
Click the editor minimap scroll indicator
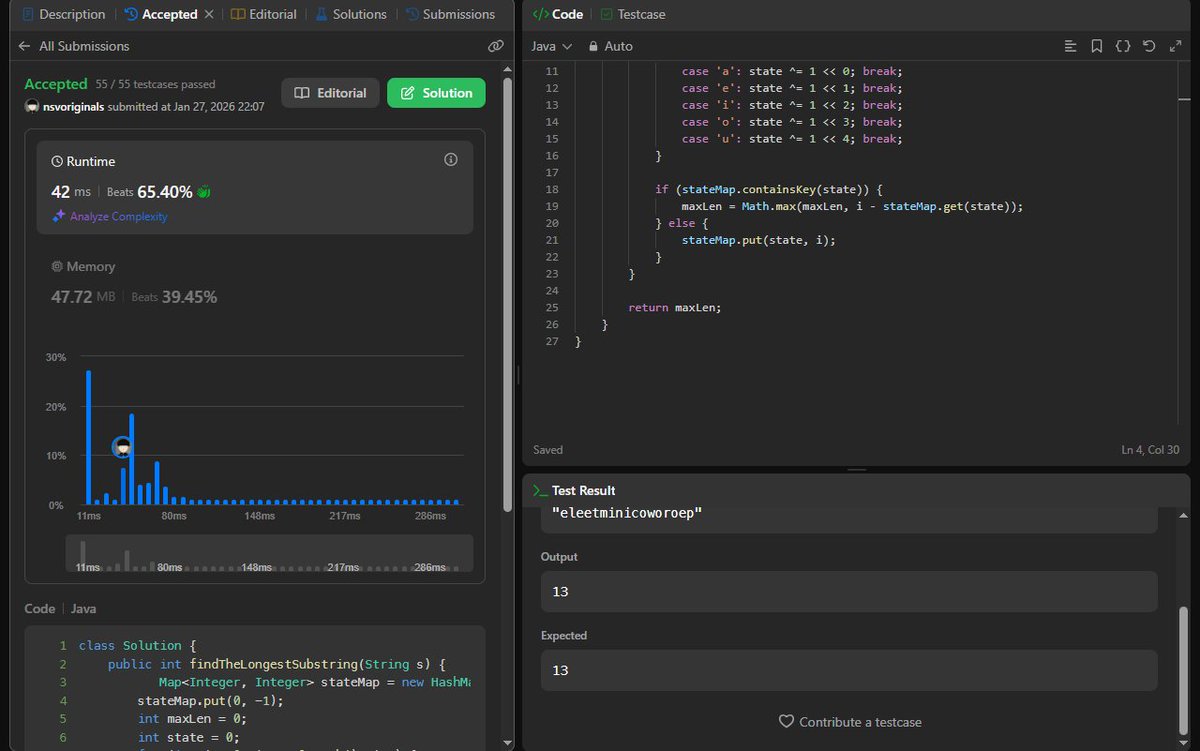[x=1185, y=98]
